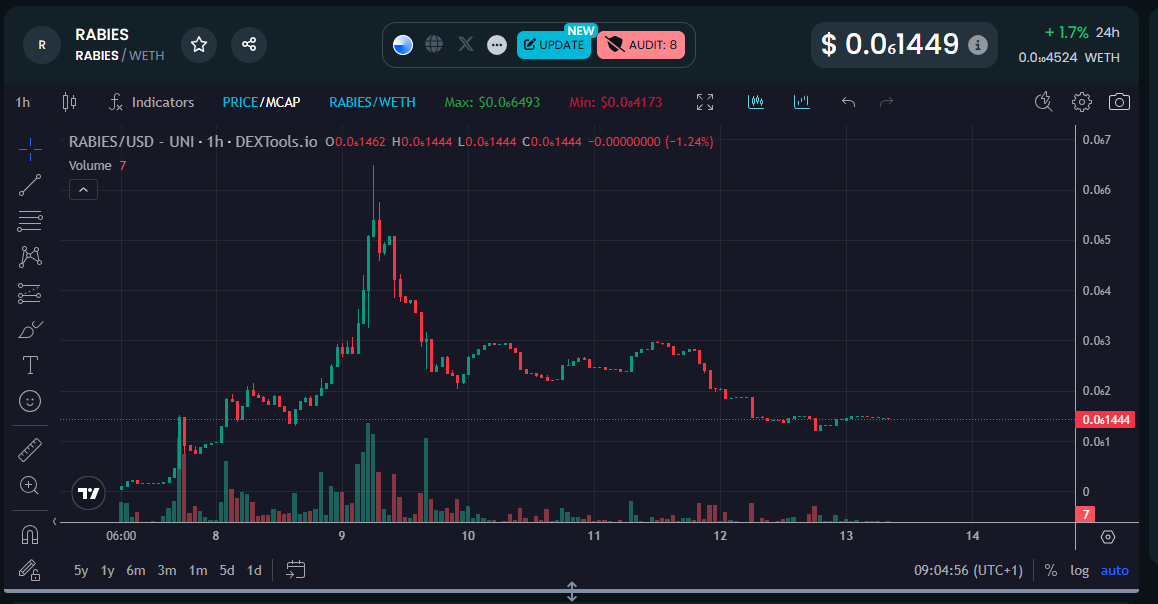Click the UPDATE button
Image resolution: width=1158 pixels, height=604 pixels.
coord(554,44)
